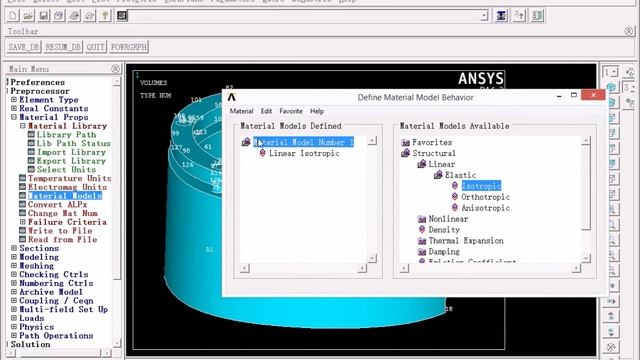Click the Main Menu vertical scrollbar down arrow
640x360 pixels.
pyautogui.click(x=116, y=343)
